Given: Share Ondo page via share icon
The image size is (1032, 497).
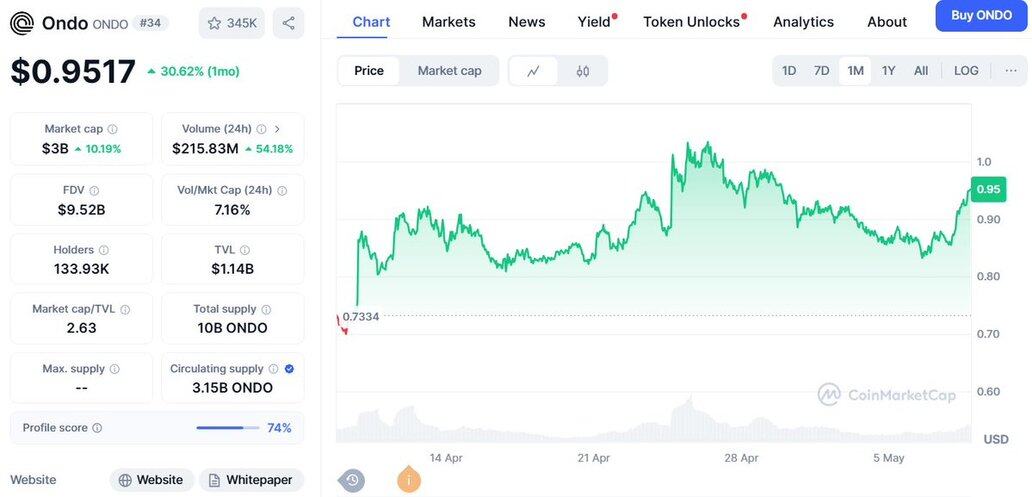Looking at the screenshot, I should coord(288,23).
